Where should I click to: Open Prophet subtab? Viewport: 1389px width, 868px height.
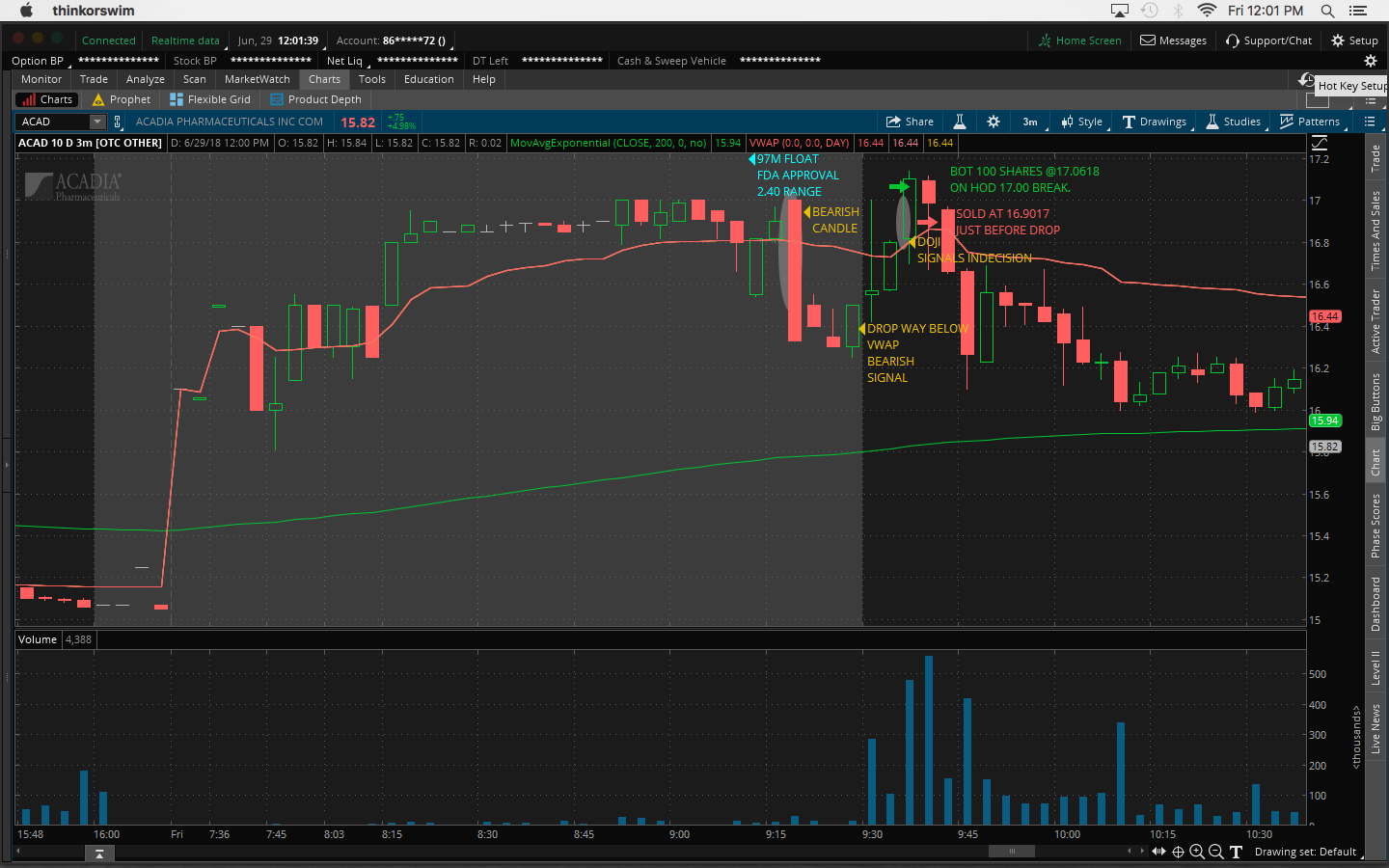(x=122, y=99)
